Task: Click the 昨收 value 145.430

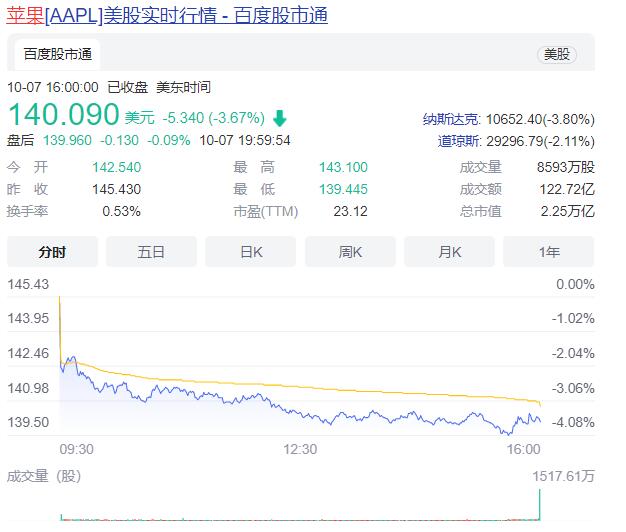Action: coord(117,189)
